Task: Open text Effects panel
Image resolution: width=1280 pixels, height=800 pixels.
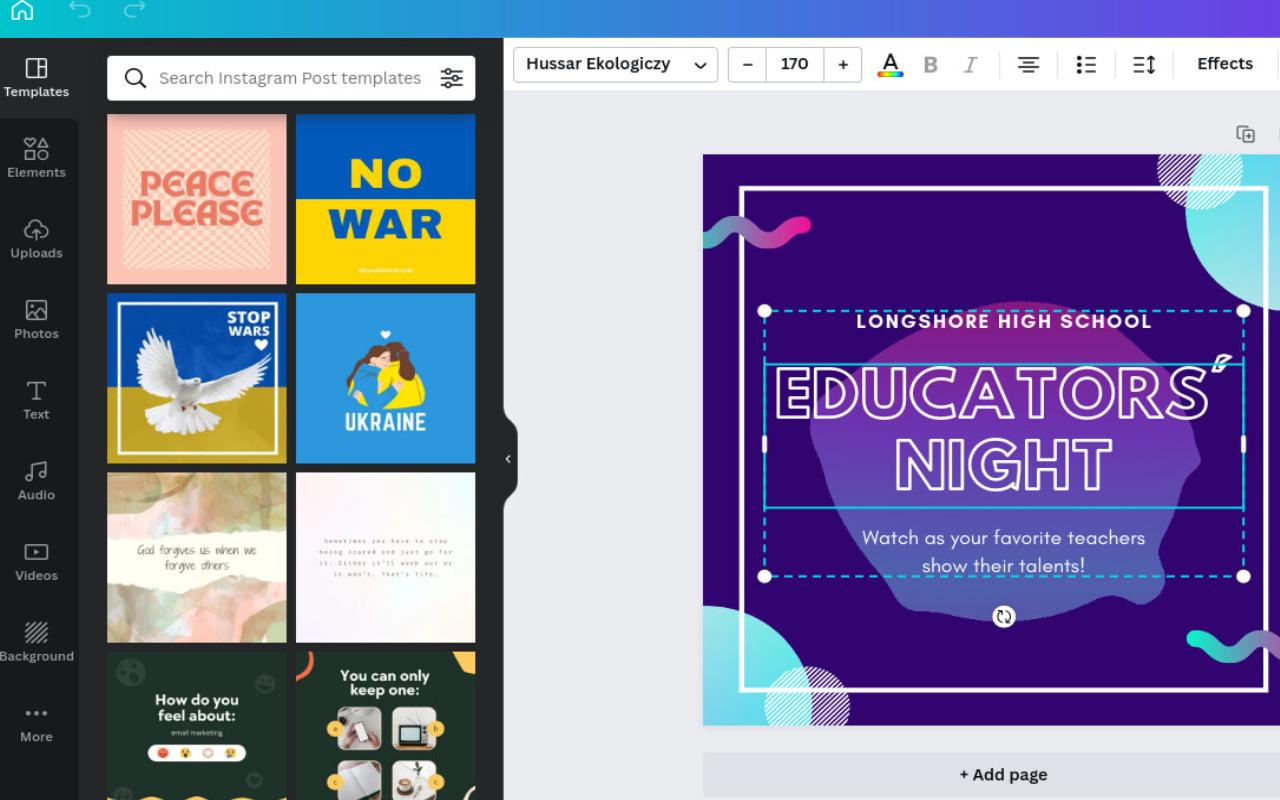Action: click(x=1225, y=64)
